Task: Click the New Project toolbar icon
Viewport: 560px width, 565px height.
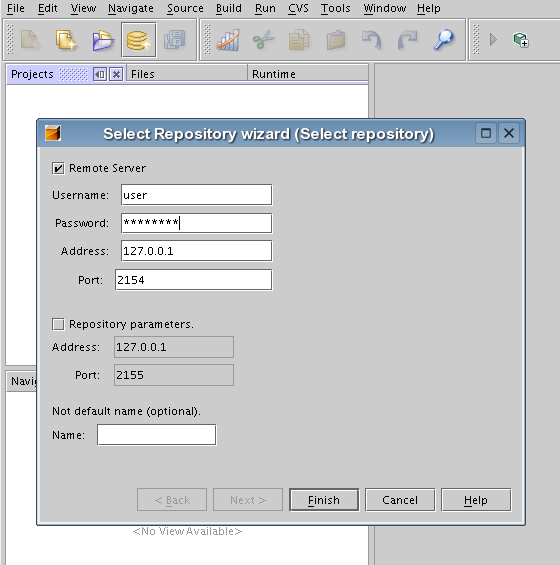Action: 66,40
